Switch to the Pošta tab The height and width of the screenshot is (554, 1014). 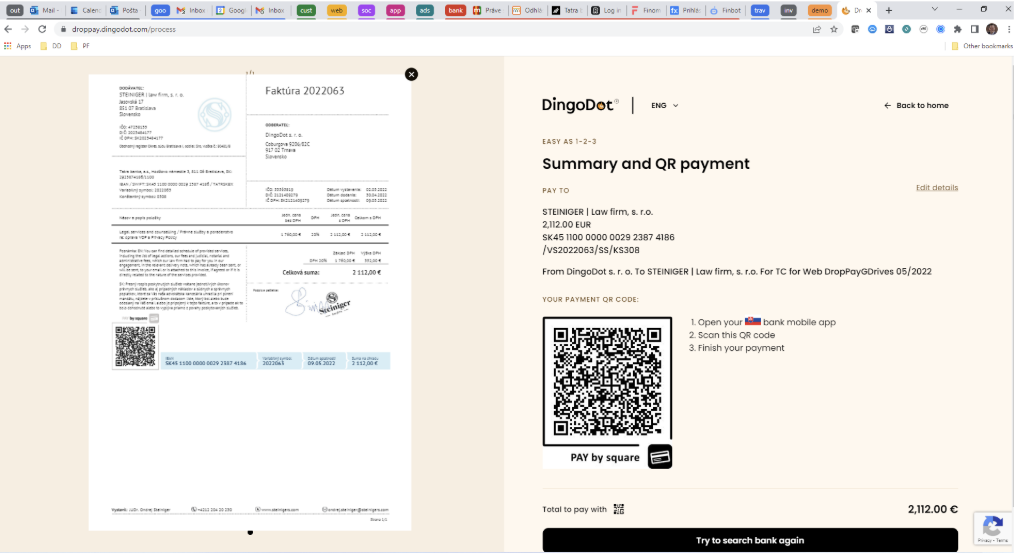pyautogui.click(x=124, y=10)
